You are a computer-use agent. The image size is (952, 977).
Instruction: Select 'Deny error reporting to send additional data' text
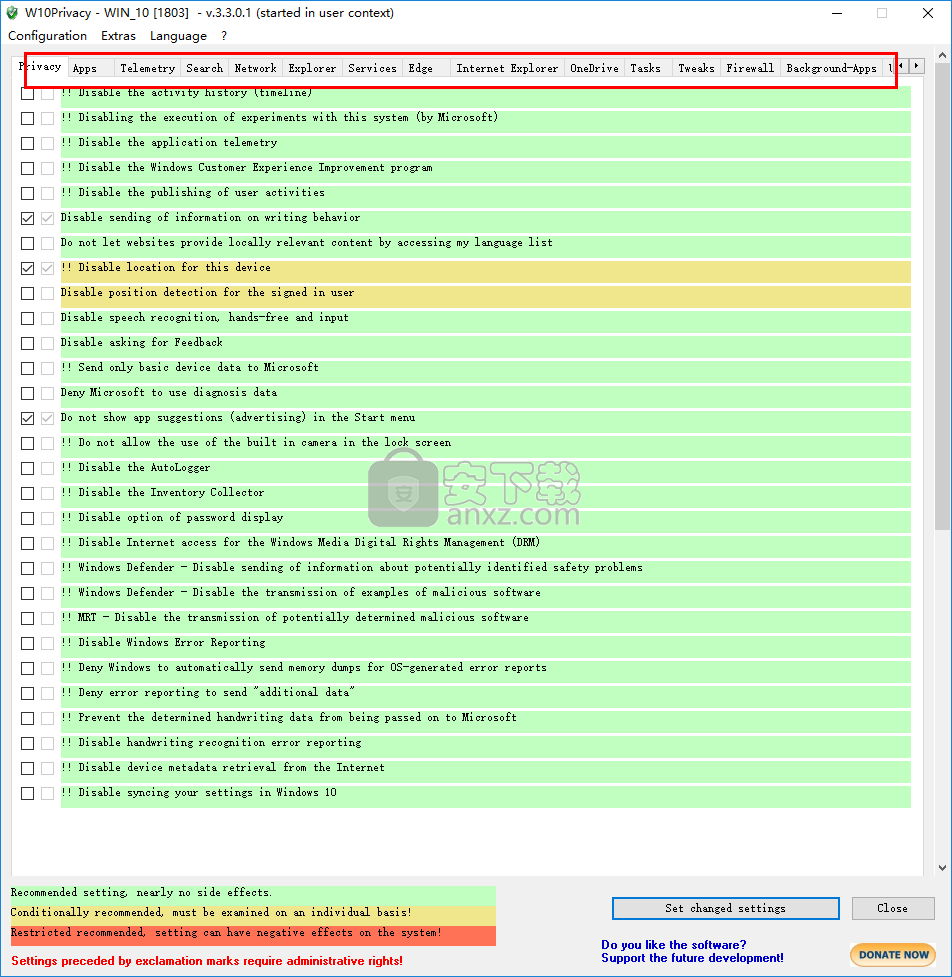[208, 692]
